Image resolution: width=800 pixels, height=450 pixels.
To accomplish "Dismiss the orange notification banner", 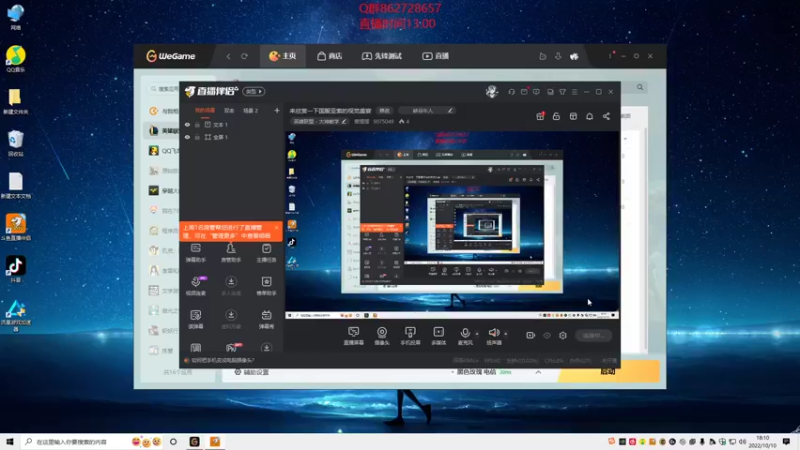I will tap(277, 228).
